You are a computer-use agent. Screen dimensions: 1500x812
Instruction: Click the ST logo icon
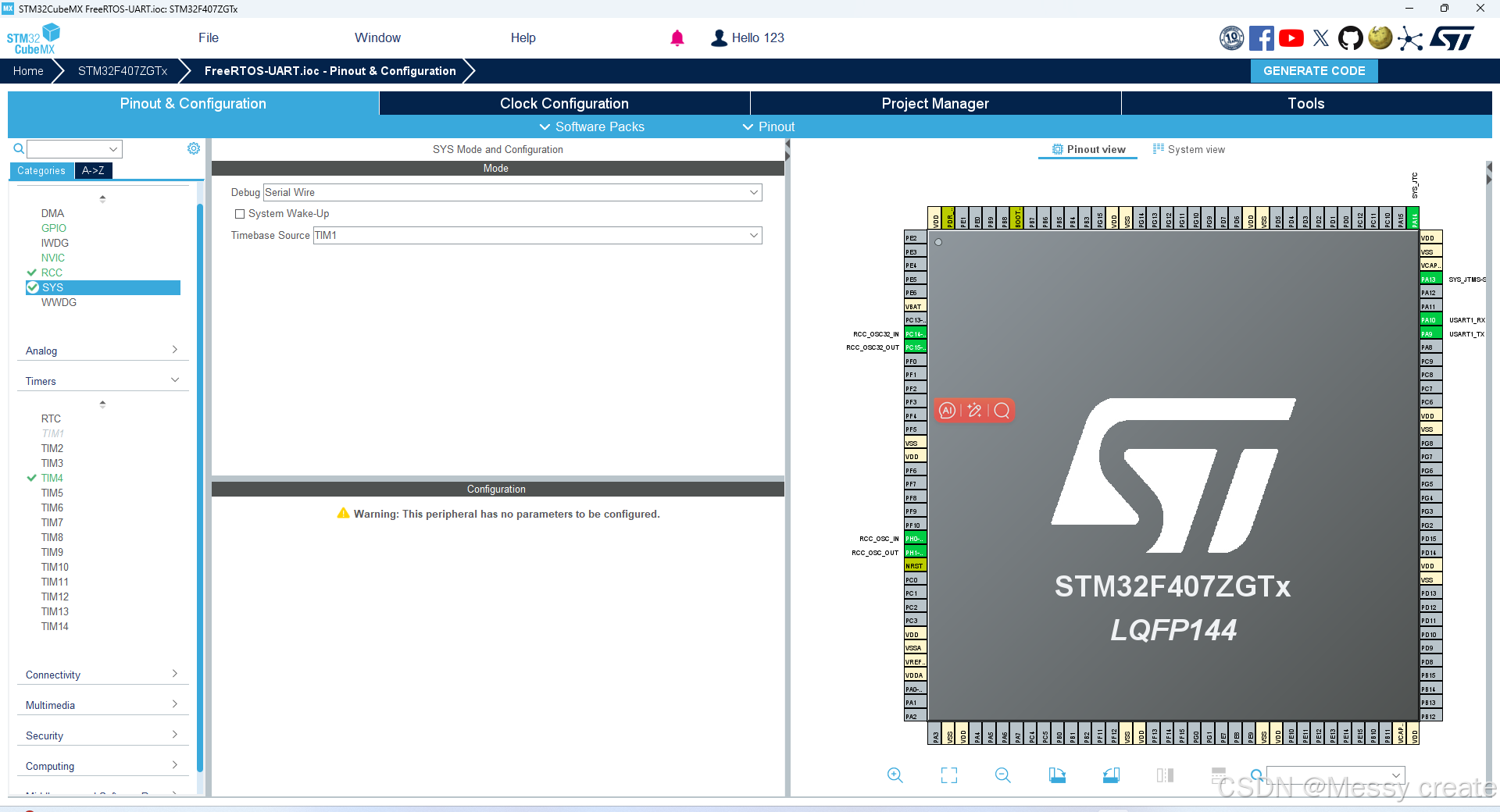click(1452, 37)
